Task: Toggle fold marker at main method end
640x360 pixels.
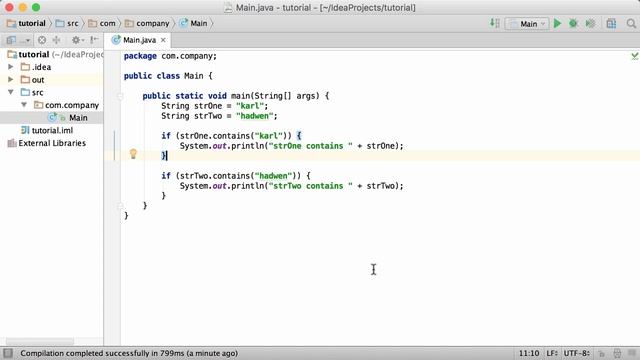Action: [x=120, y=206]
